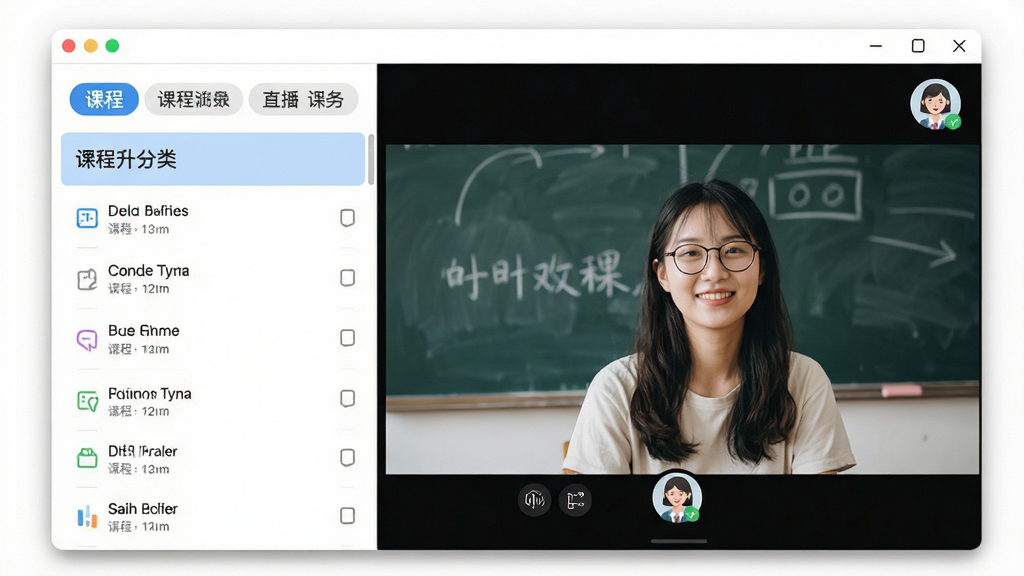
Task: Click the green full-screen dot
Action: click(x=112, y=46)
